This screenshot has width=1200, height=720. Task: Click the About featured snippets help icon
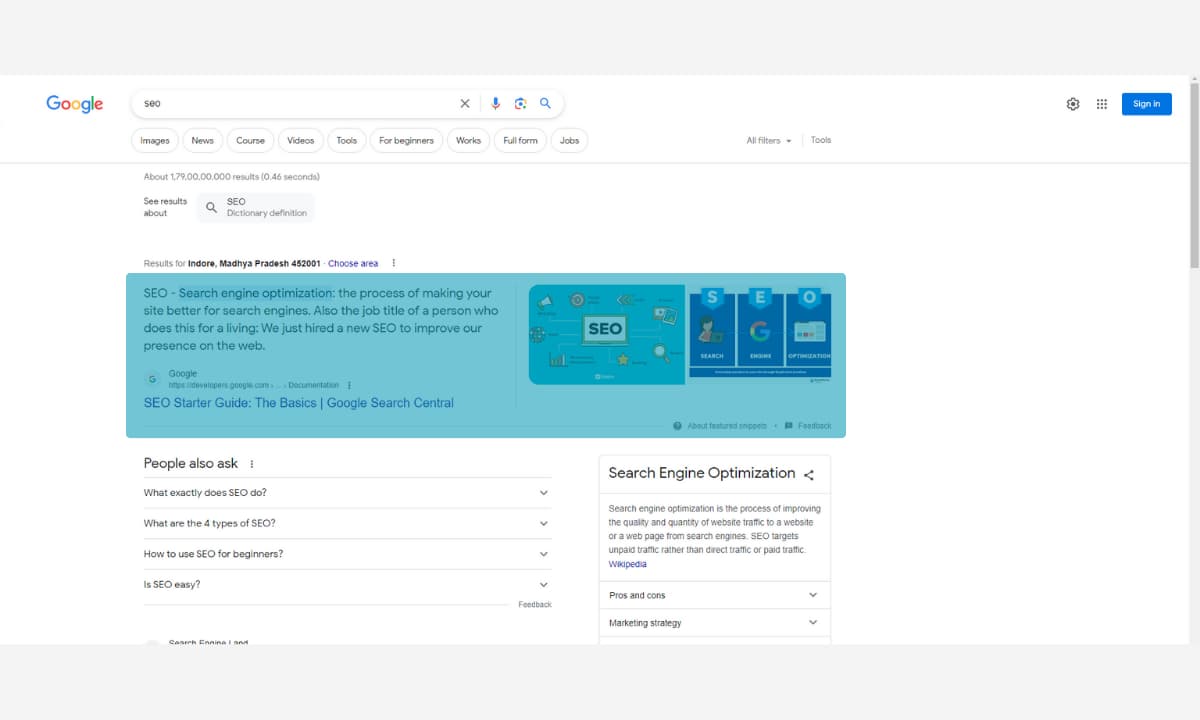[x=678, y=426]
